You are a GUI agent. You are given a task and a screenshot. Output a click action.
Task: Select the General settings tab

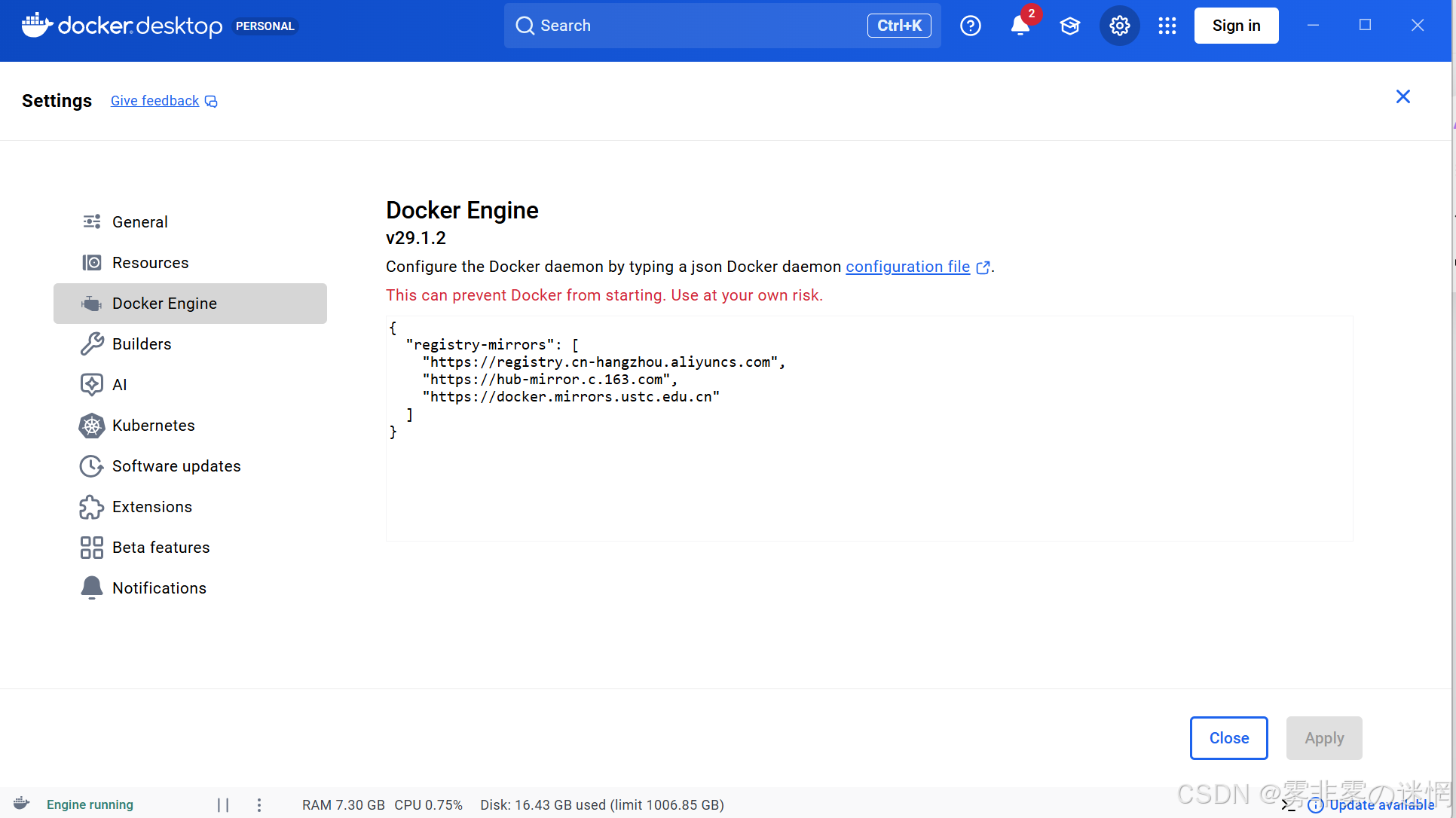coord(139,222)
